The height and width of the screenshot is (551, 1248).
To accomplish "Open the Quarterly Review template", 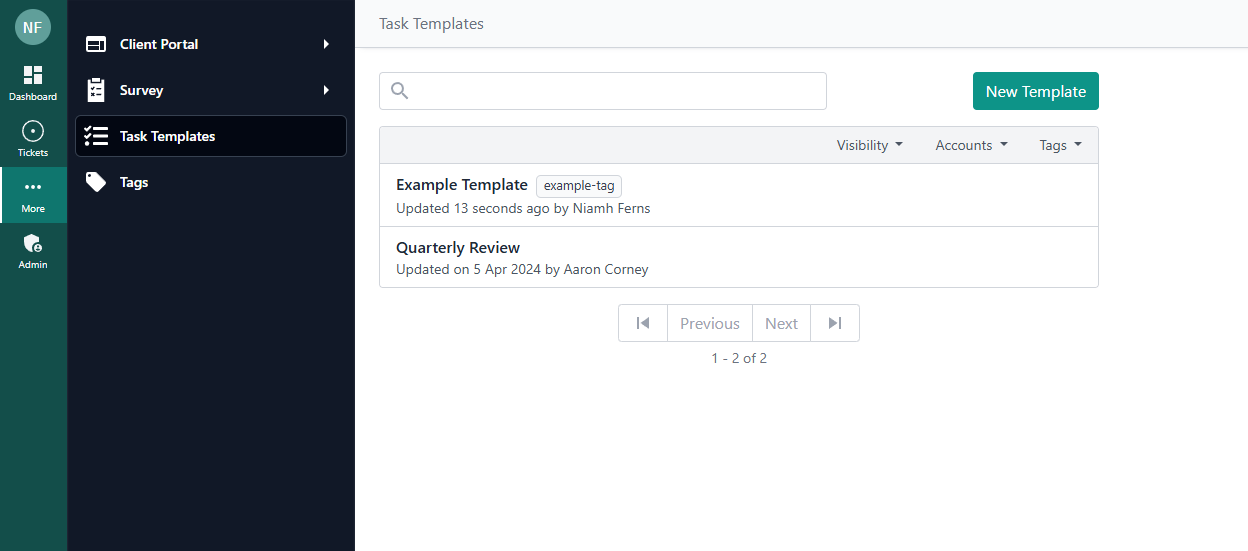I will click(x=458, y=248).
